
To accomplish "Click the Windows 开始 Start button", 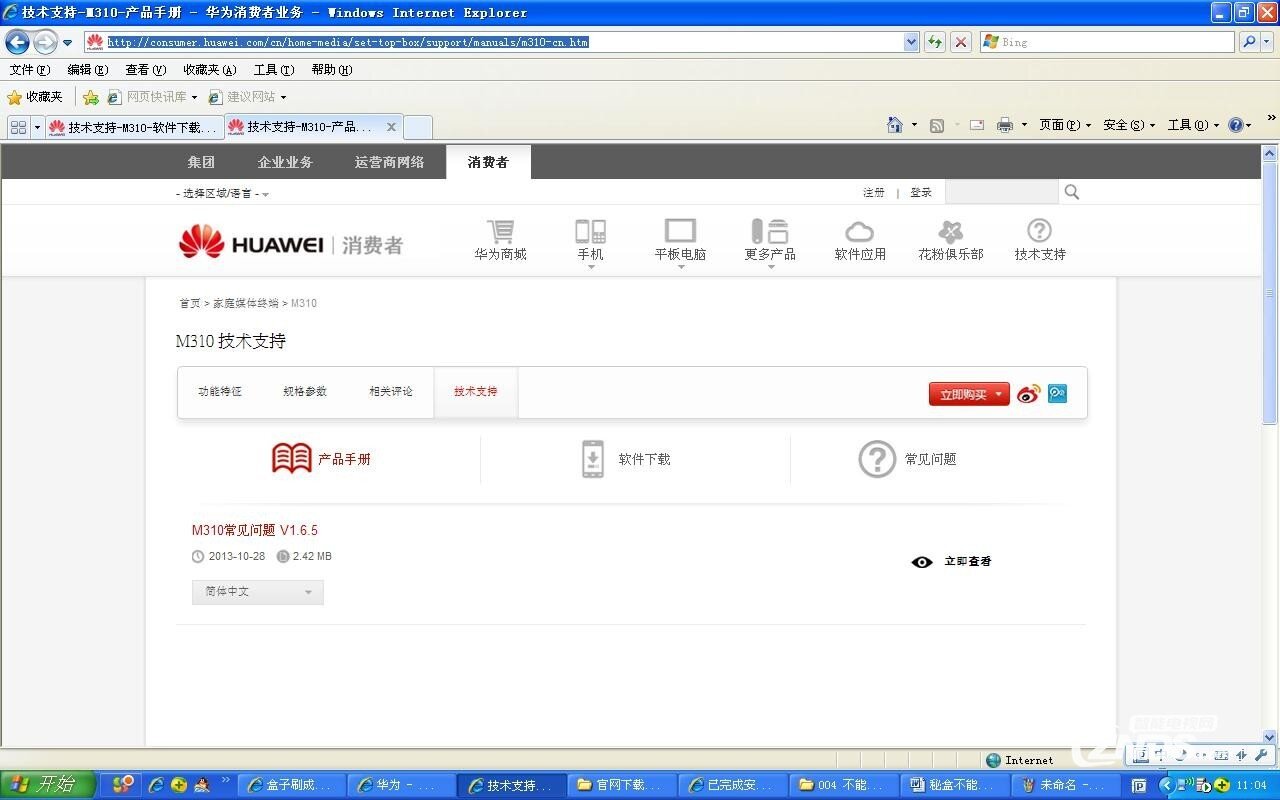I will (47, 784).
